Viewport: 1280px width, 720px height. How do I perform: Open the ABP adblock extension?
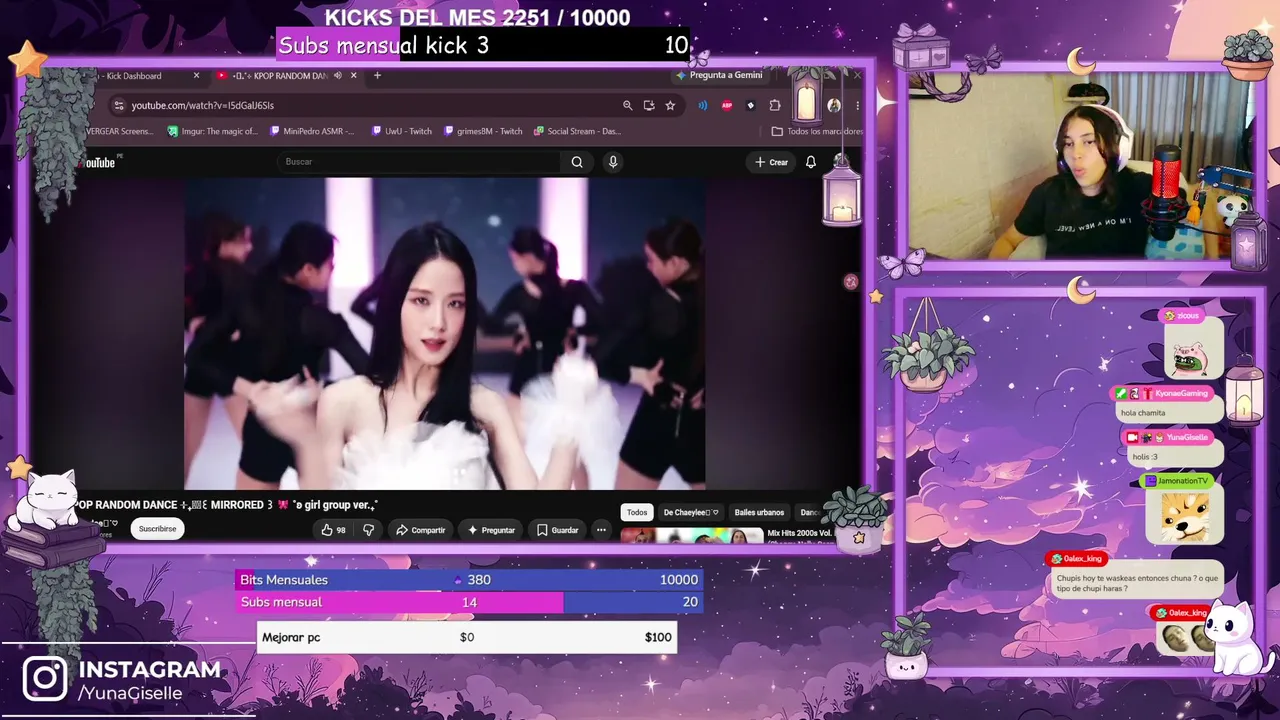727,105
